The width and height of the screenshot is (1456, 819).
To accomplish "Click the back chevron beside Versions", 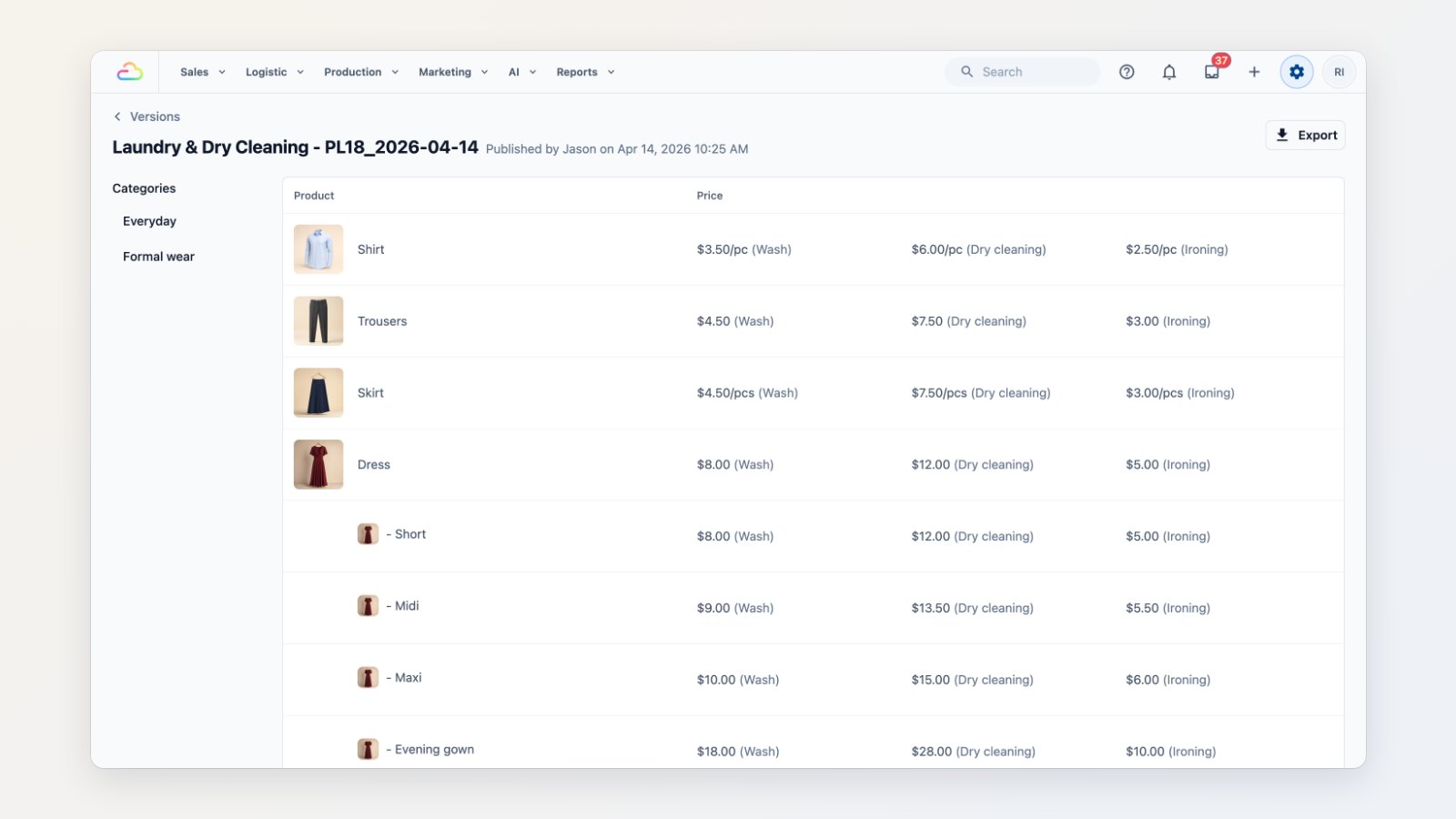I will point(117,116).
